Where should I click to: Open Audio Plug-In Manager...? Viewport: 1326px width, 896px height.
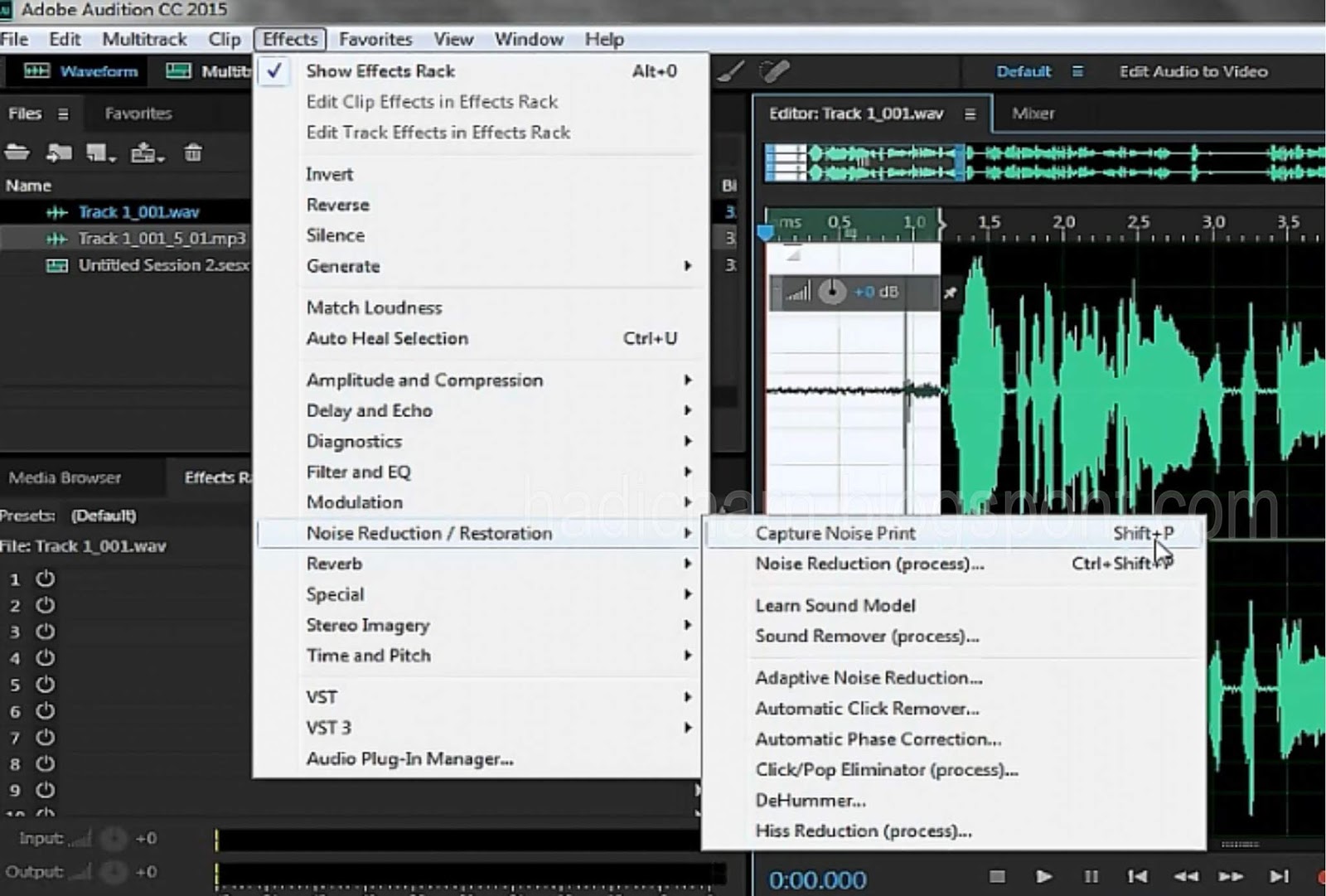tap(481, 758)
